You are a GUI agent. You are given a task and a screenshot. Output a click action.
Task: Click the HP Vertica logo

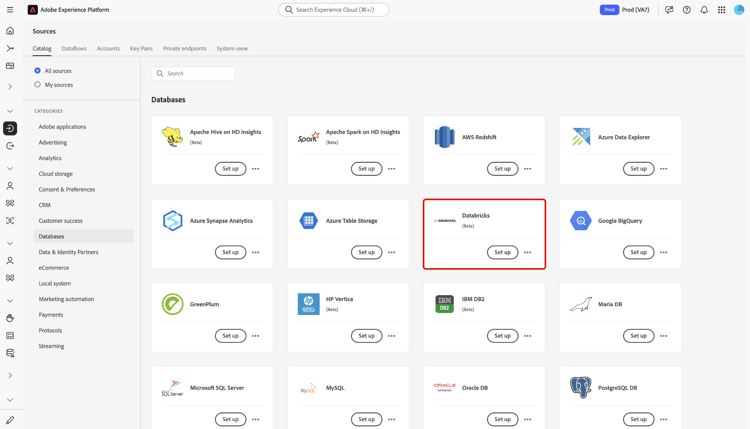[x=309, y=304]
